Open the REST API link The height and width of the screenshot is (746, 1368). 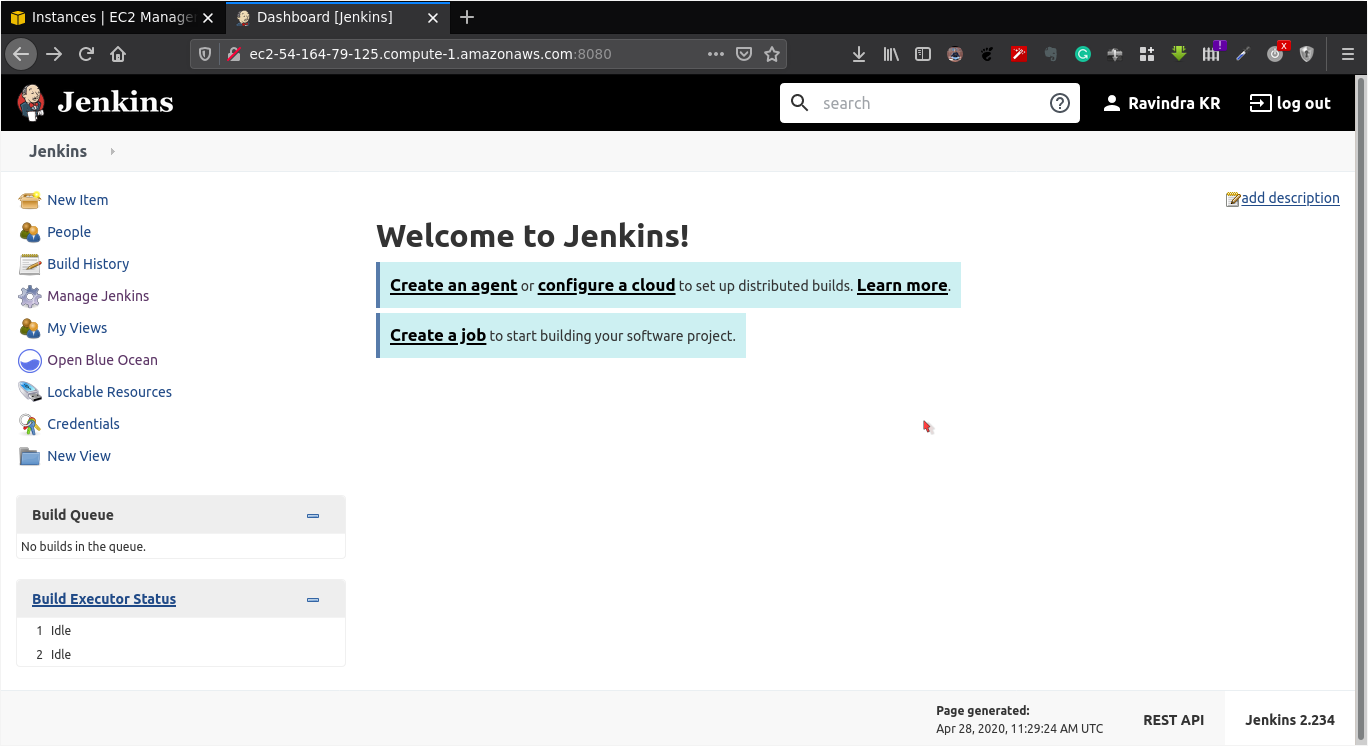1173,720
